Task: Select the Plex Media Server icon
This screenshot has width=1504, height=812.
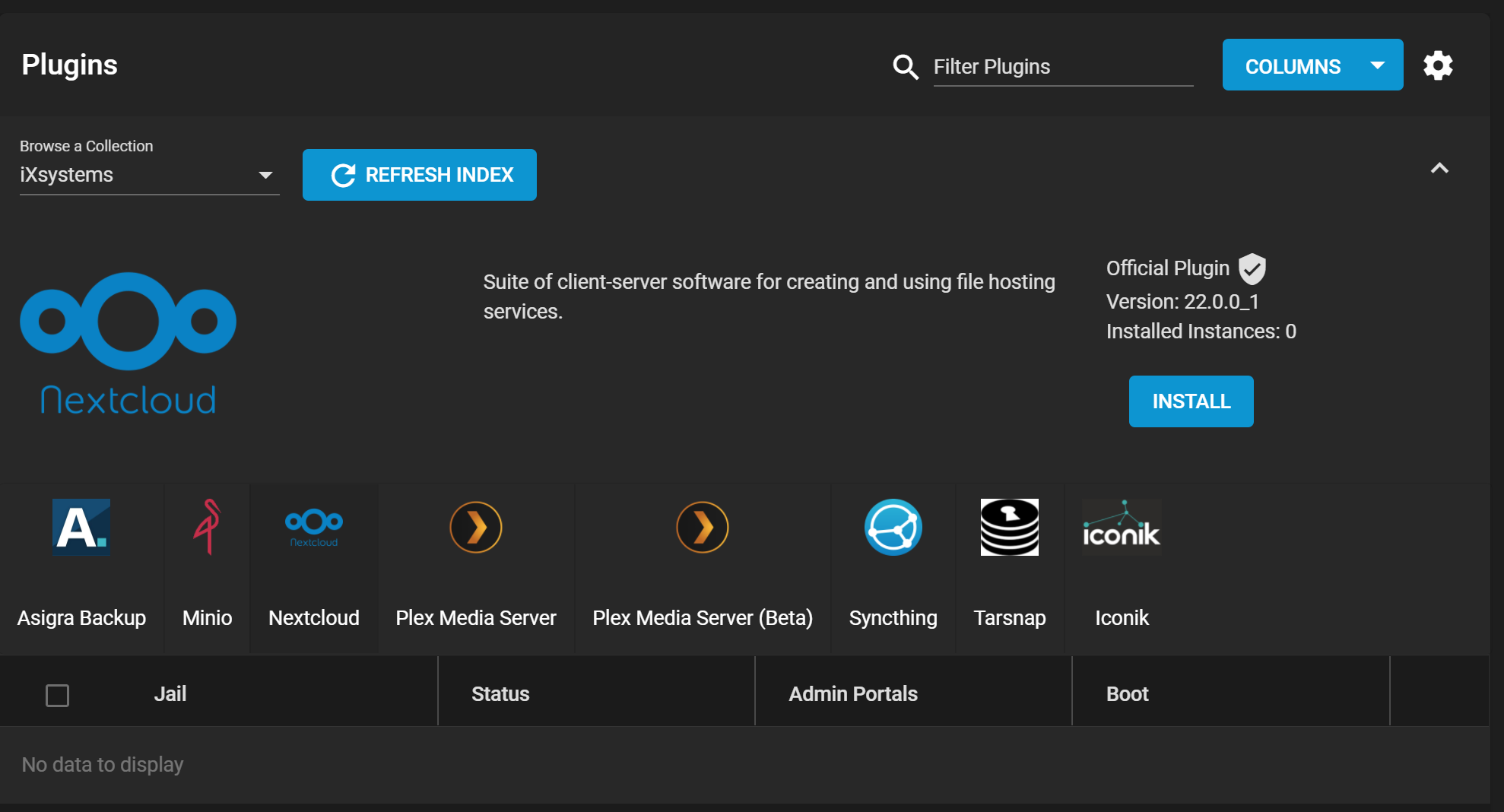Action: tap(476, 527)
